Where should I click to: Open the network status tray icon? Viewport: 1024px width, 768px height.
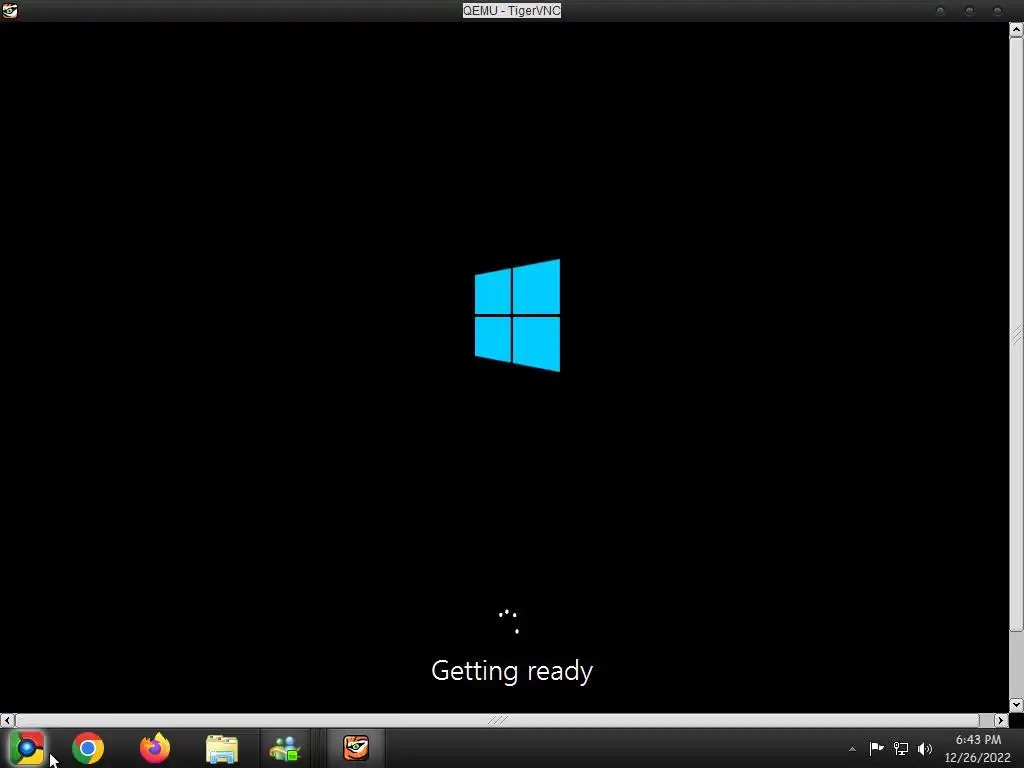[901, 748]
